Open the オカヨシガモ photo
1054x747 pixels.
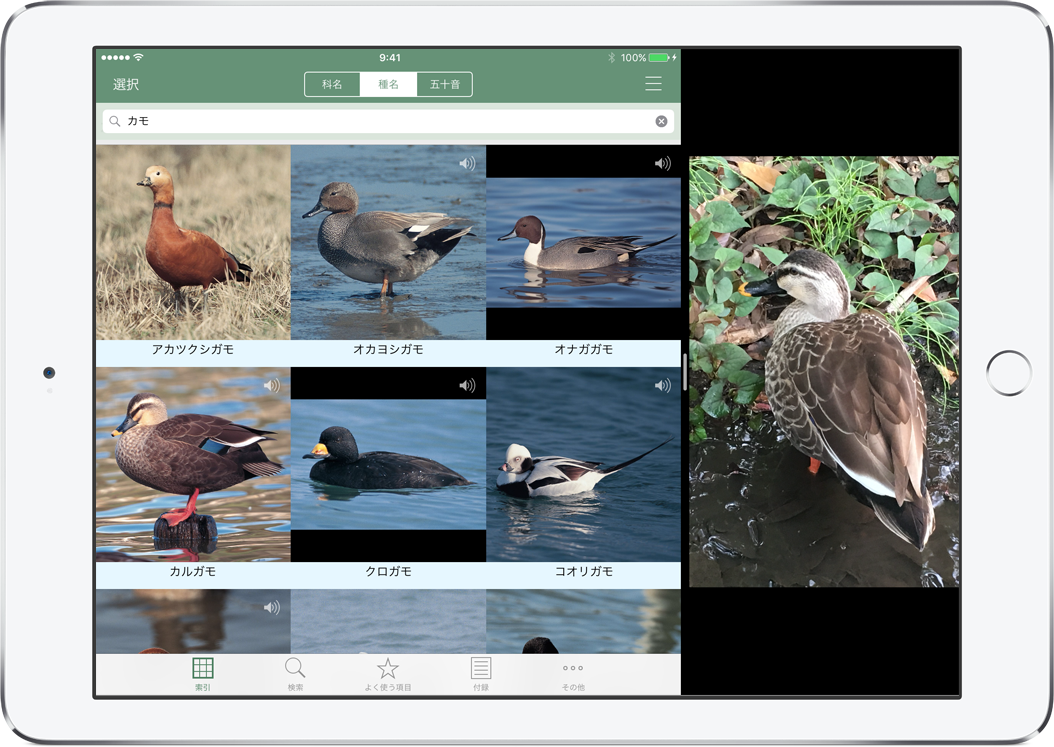pos(389,243)
